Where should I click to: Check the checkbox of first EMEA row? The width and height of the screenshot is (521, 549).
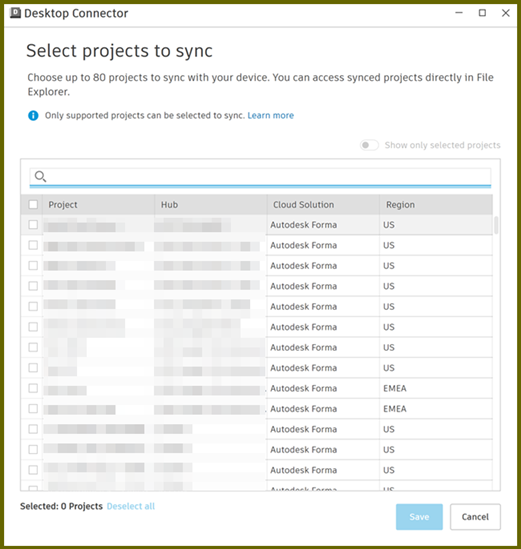33,388
